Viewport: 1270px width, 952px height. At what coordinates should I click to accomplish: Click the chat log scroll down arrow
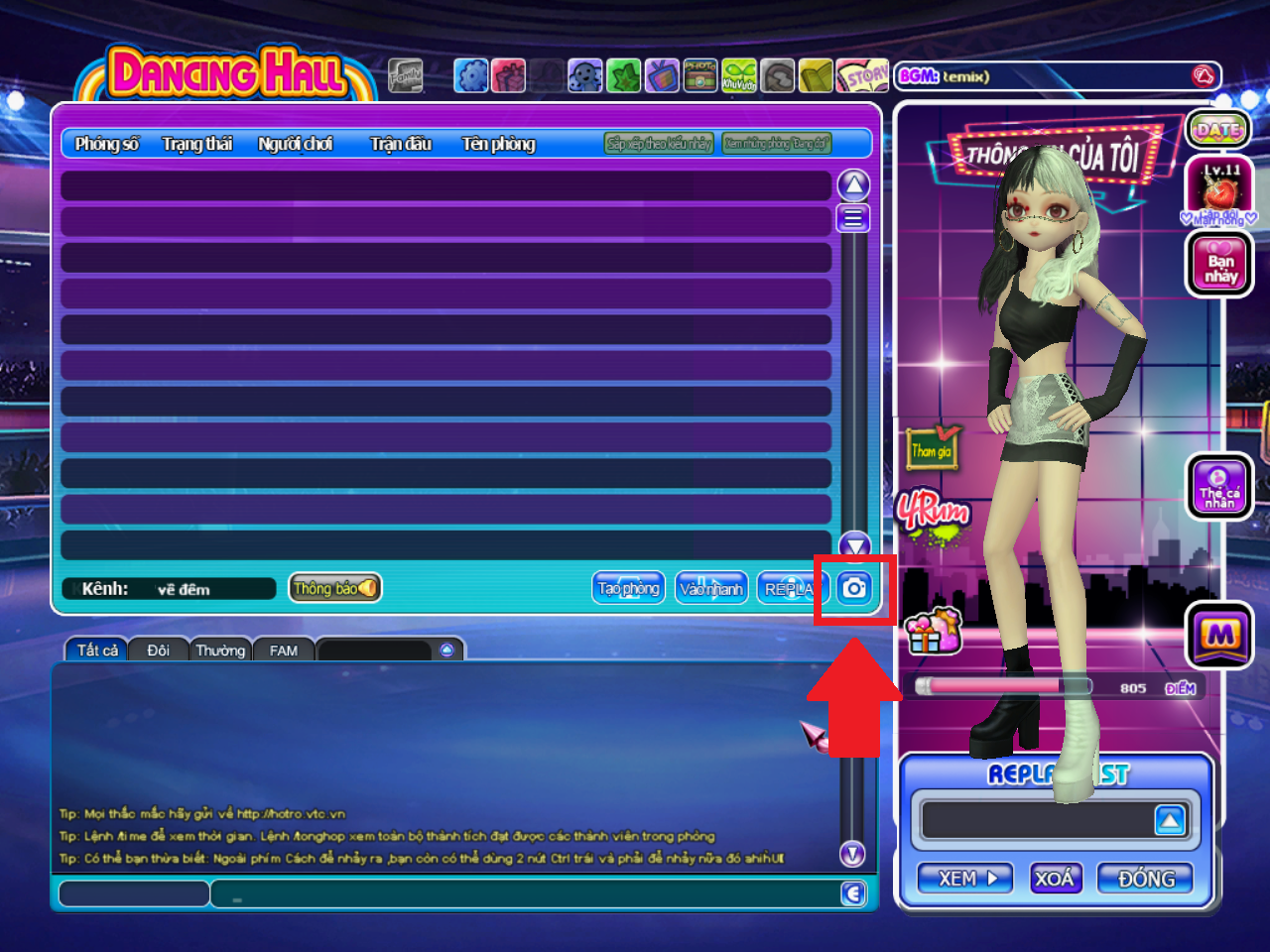pyautogui.click(x=852, y=854)
